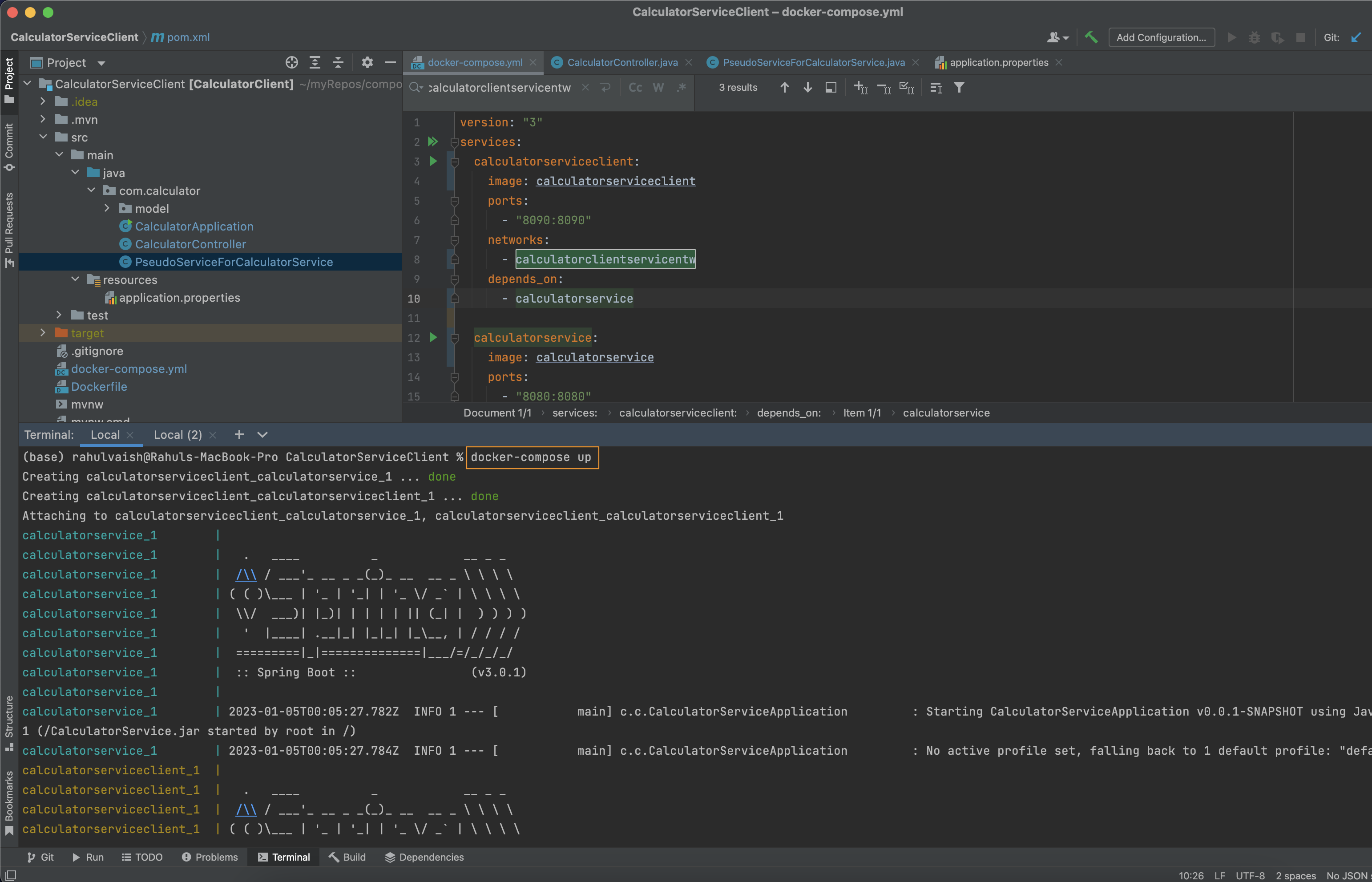The width and height of the screenshot is (1372, 882).
Task: Expand the model package
Action: tap(107, 208)
